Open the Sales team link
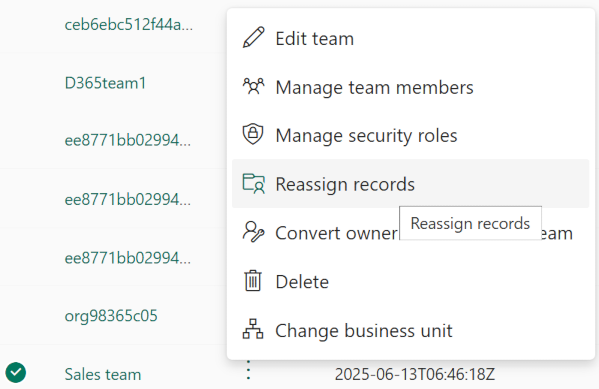The width and height of the screenshot is (599, 389). click(x=103, y=374)
